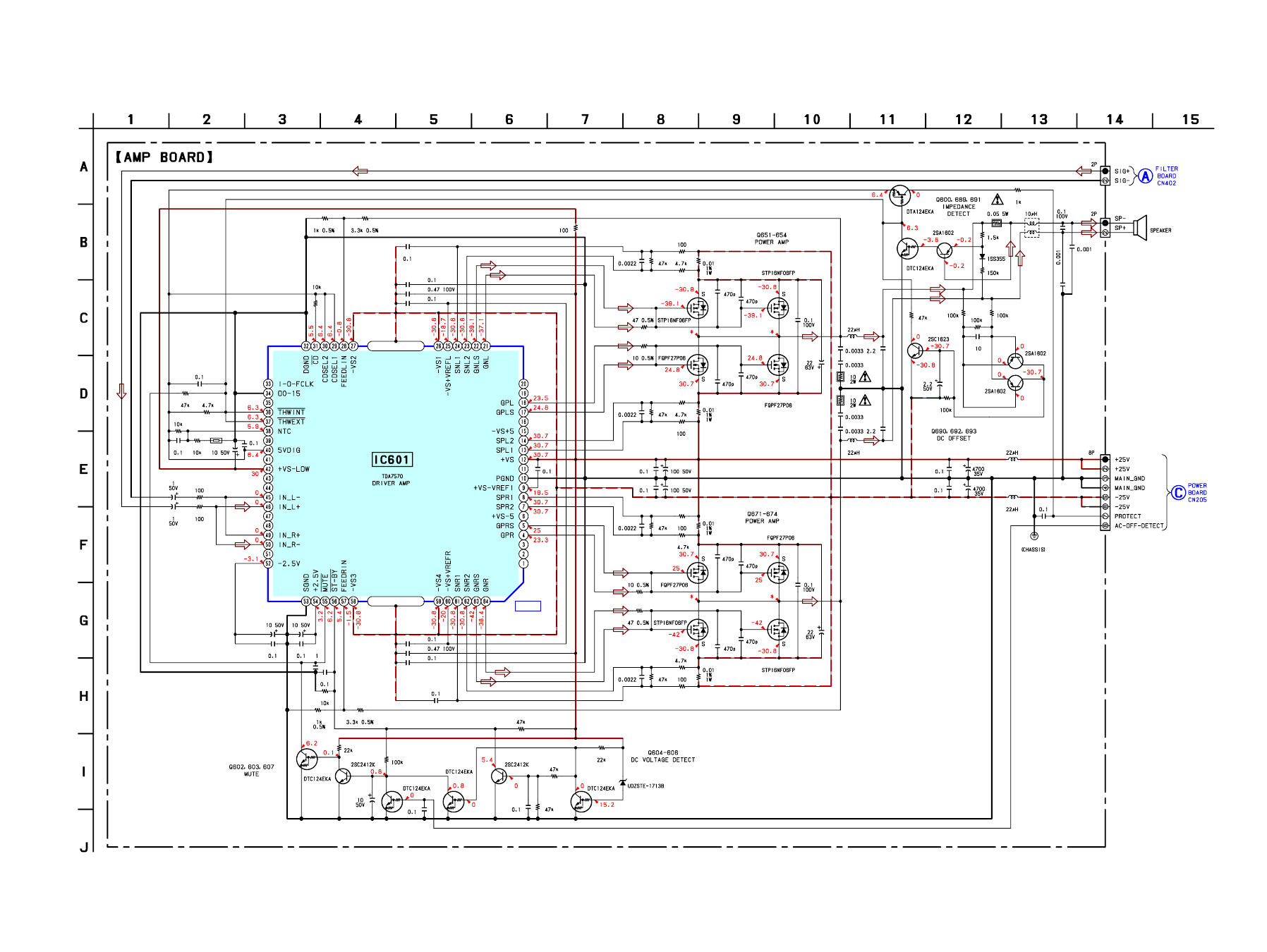This screenshot has height=952, width=1267.
Task: Click the Q651-654 POWER AMP label
Action: (x=772, y=238)
